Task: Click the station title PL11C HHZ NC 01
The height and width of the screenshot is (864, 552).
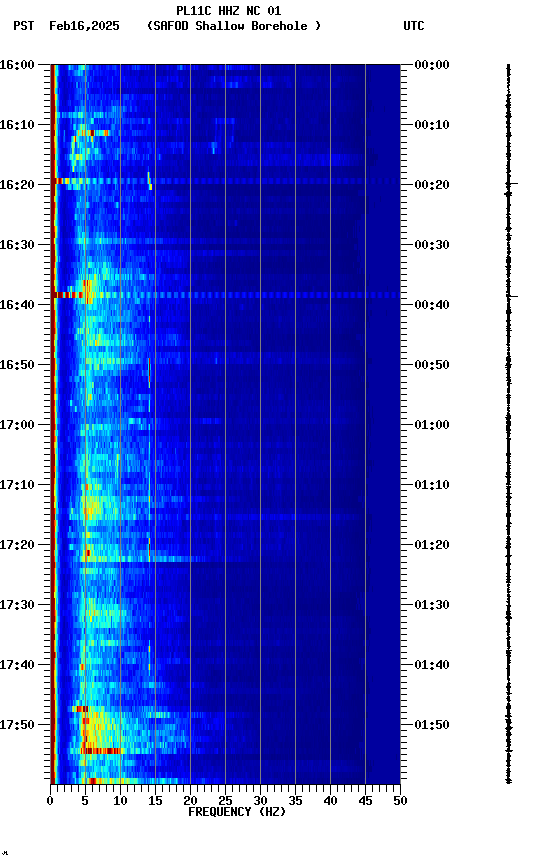Action: pyautogui.click(x=229, y=10)
